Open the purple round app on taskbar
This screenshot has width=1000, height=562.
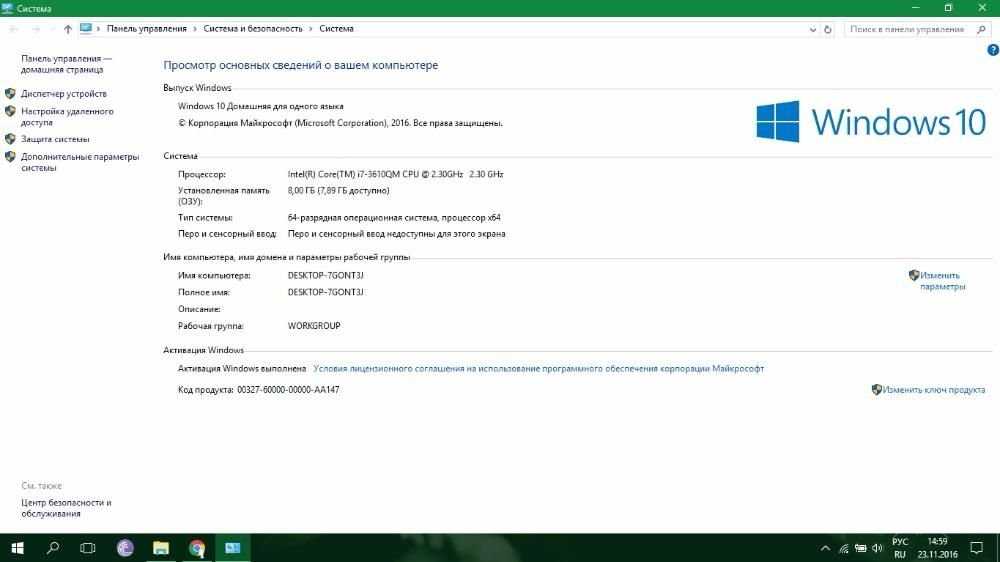point(125,548)
